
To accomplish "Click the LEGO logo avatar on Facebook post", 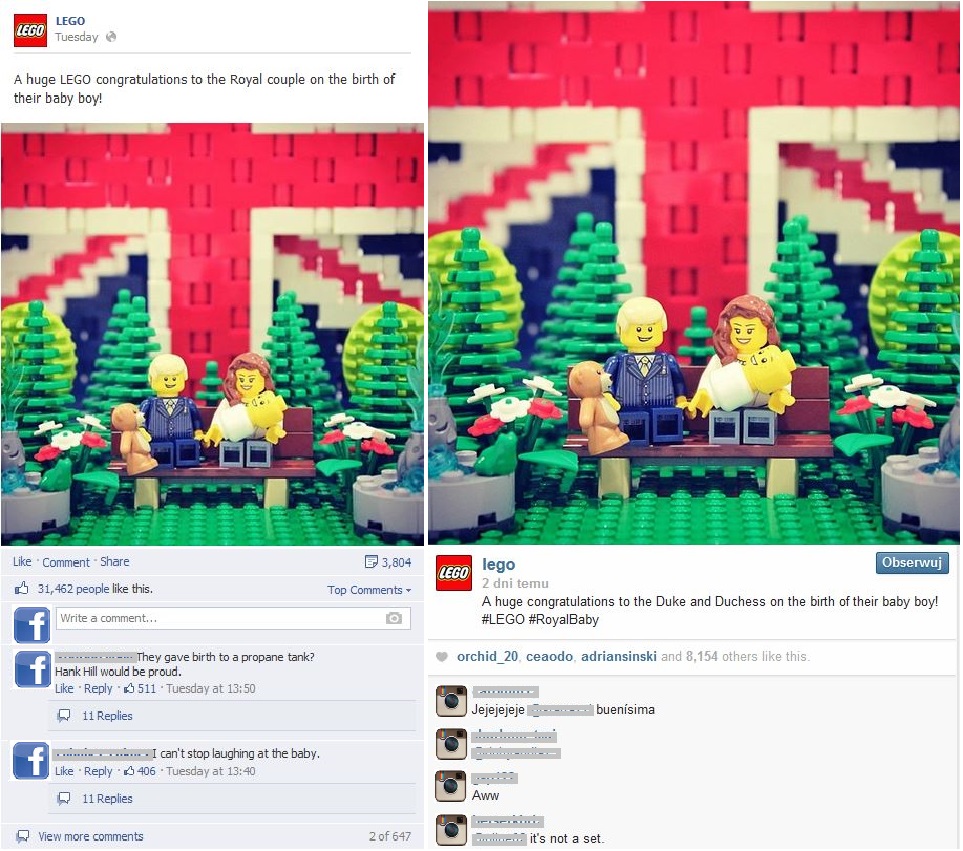I will (x=30, y=31).
